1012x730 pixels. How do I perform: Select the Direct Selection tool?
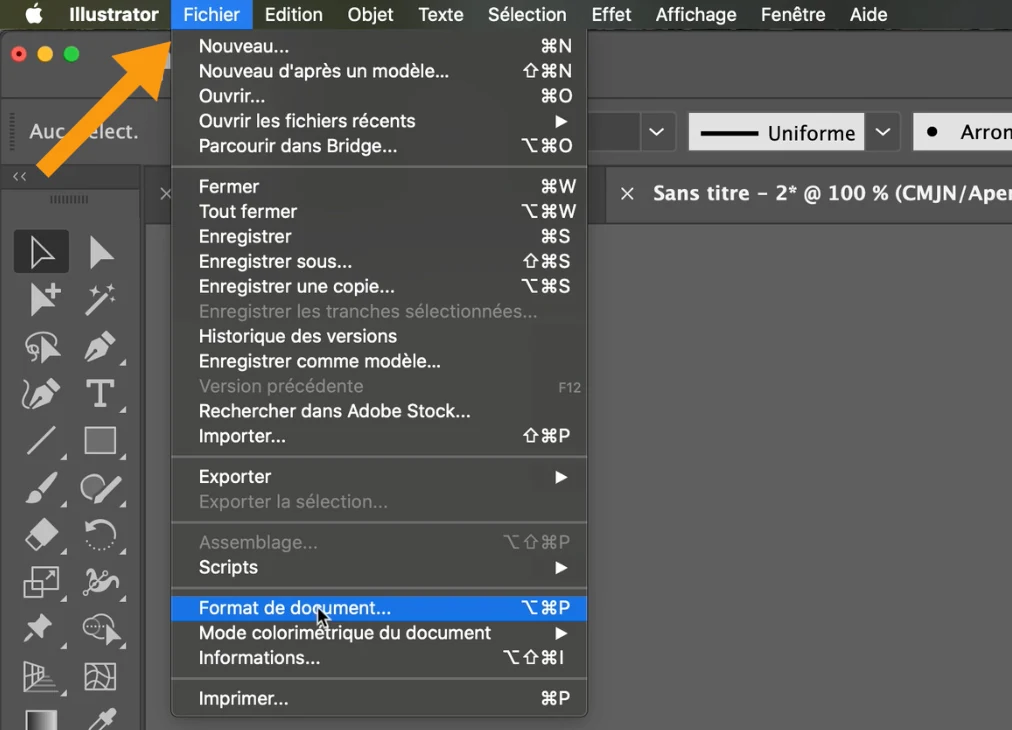pos(101,251)
